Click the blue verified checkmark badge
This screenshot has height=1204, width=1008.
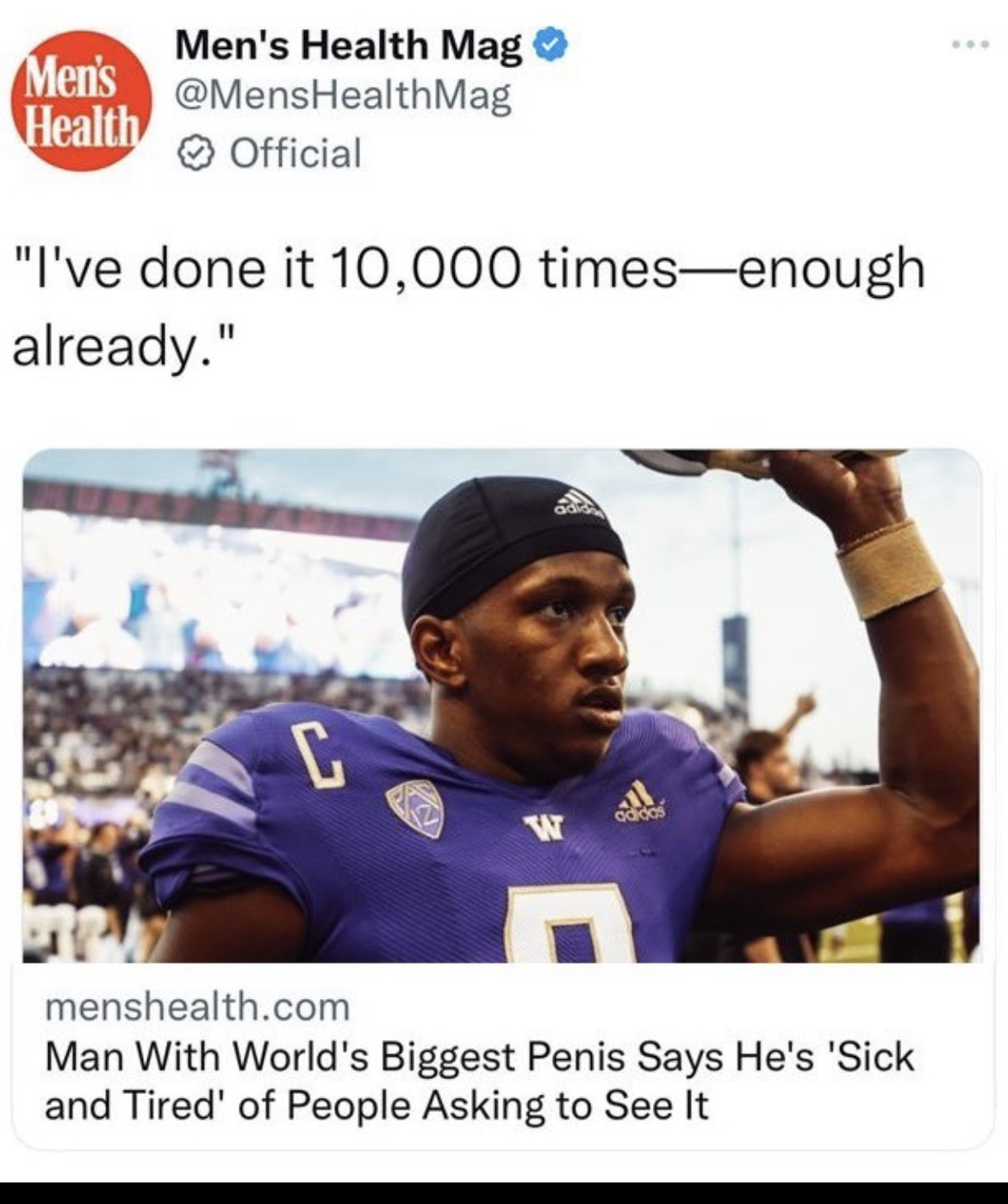pyautogui.click(x=551, y=46)
